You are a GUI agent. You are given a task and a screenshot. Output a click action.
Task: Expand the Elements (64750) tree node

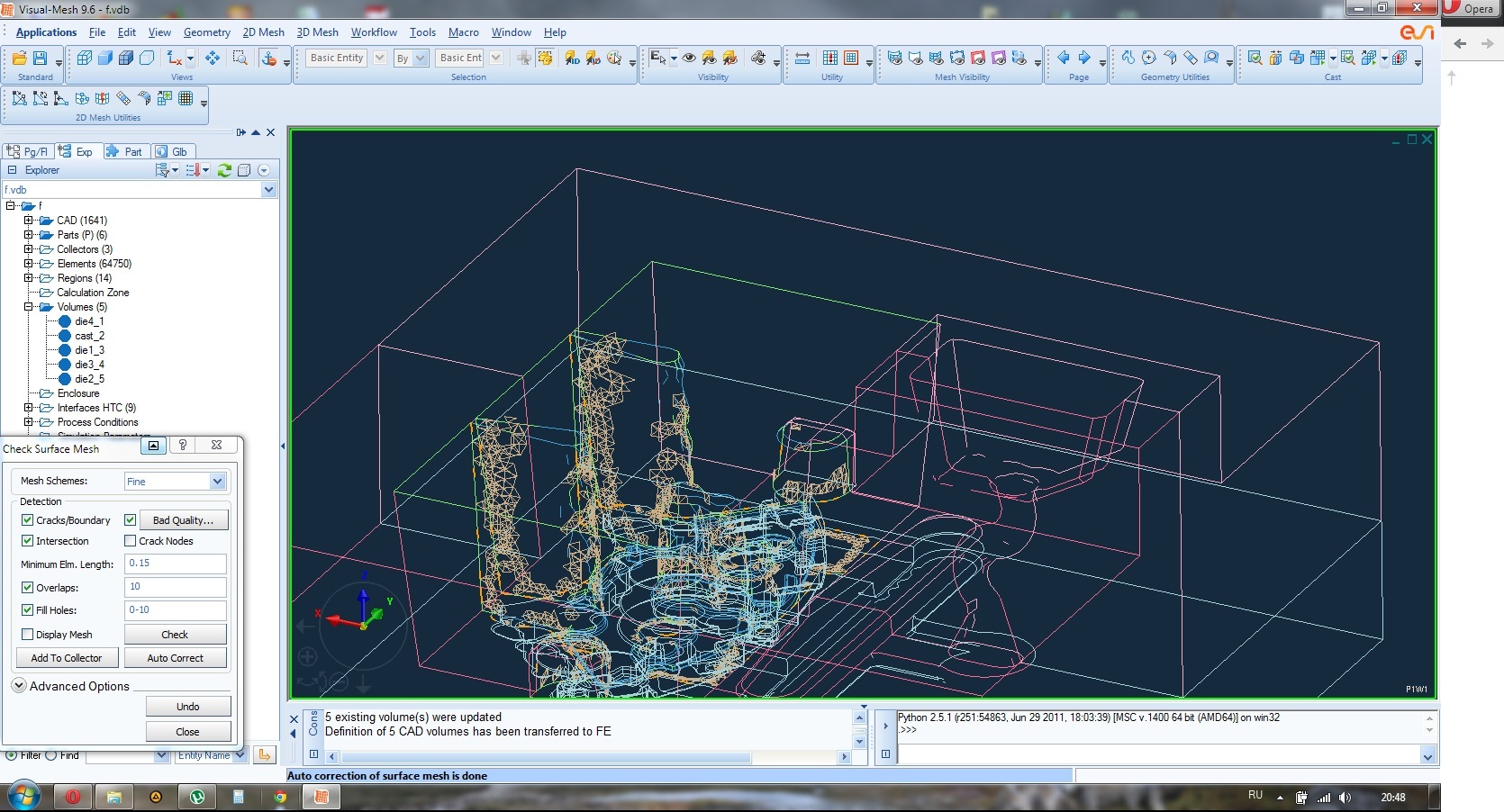29,264
